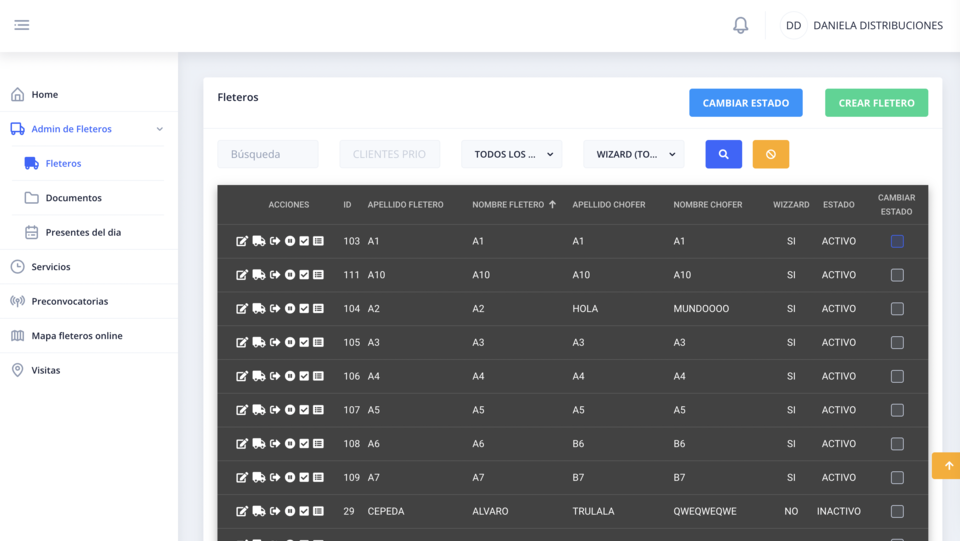Click the edit icon for fletero 103
Image resolution: width=960 pixels, height=541 pixels.
tap(242, 241)
